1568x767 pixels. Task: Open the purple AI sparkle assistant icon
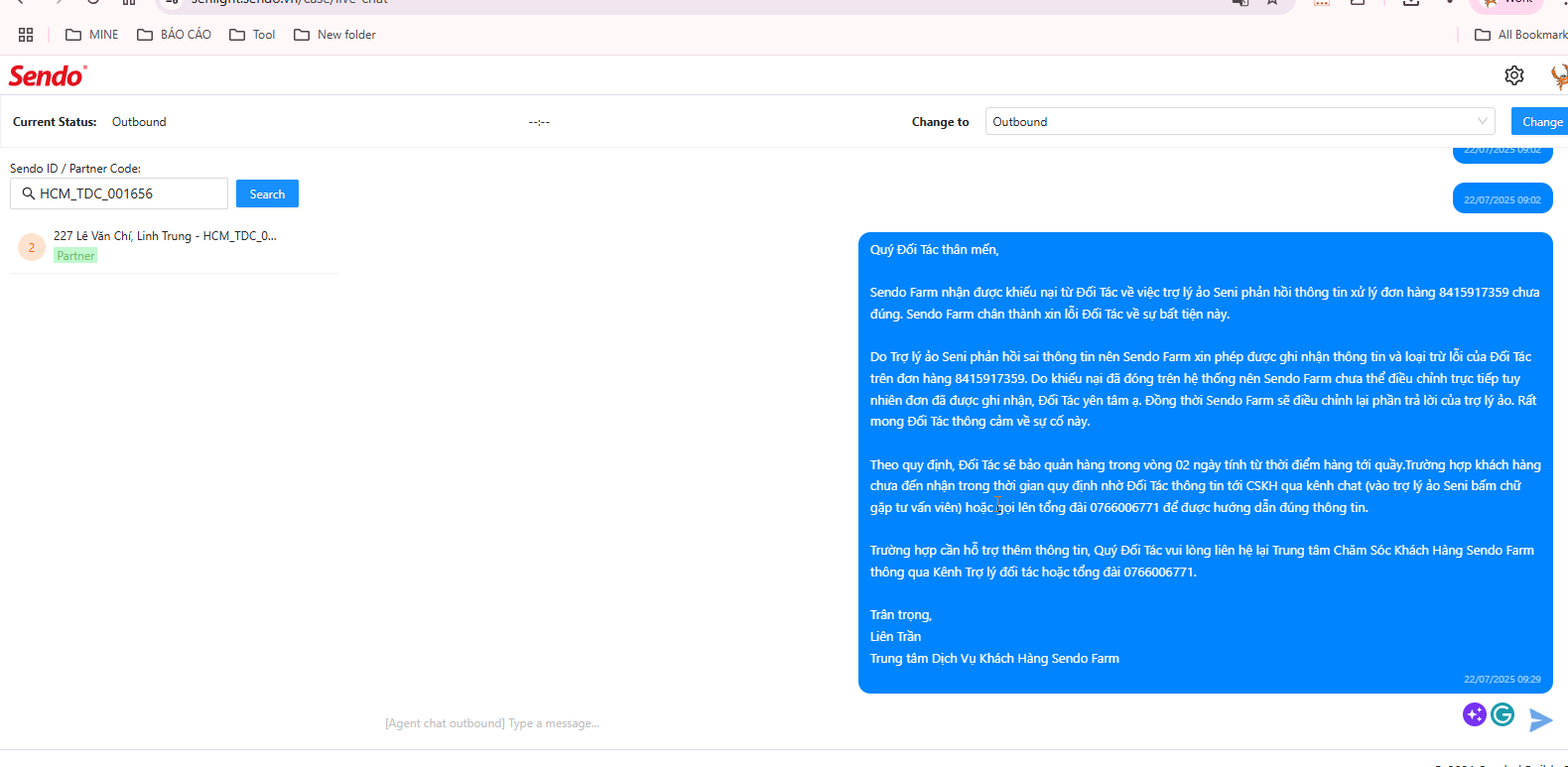(x=1475, y=714)
